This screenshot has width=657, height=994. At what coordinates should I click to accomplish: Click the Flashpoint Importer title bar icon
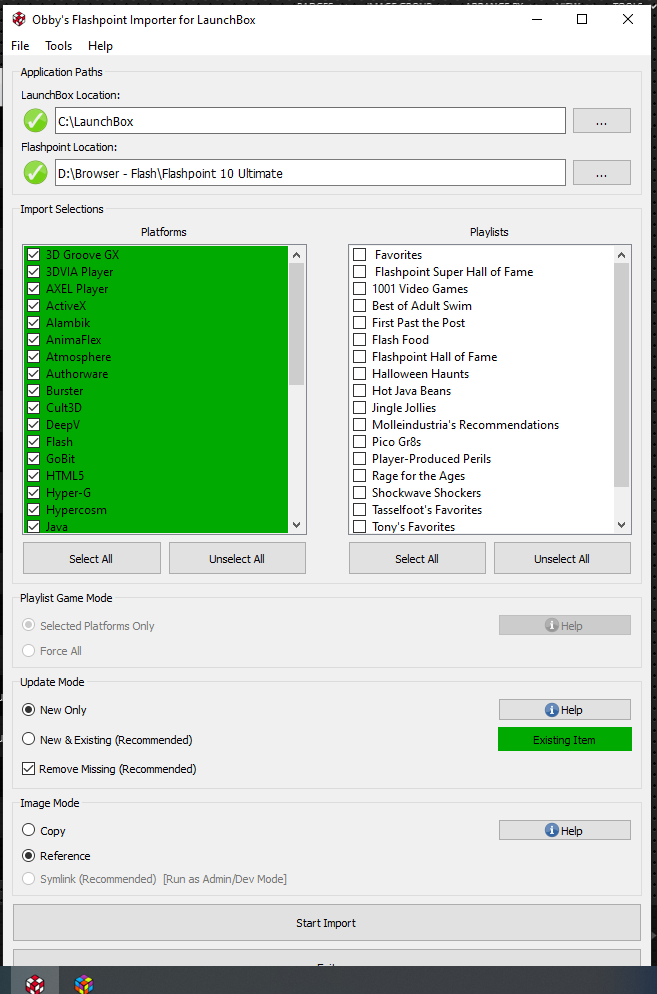pos(18,20)
